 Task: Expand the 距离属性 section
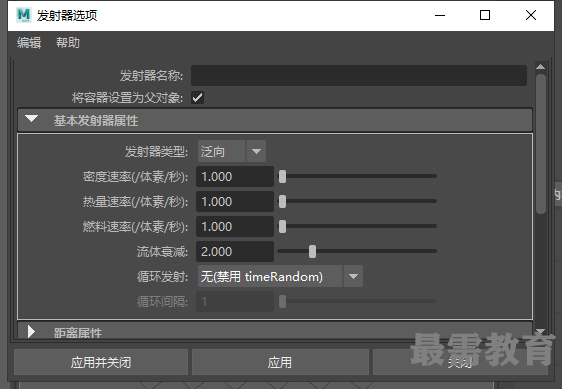pyautogui.click(x=275, y=331)
